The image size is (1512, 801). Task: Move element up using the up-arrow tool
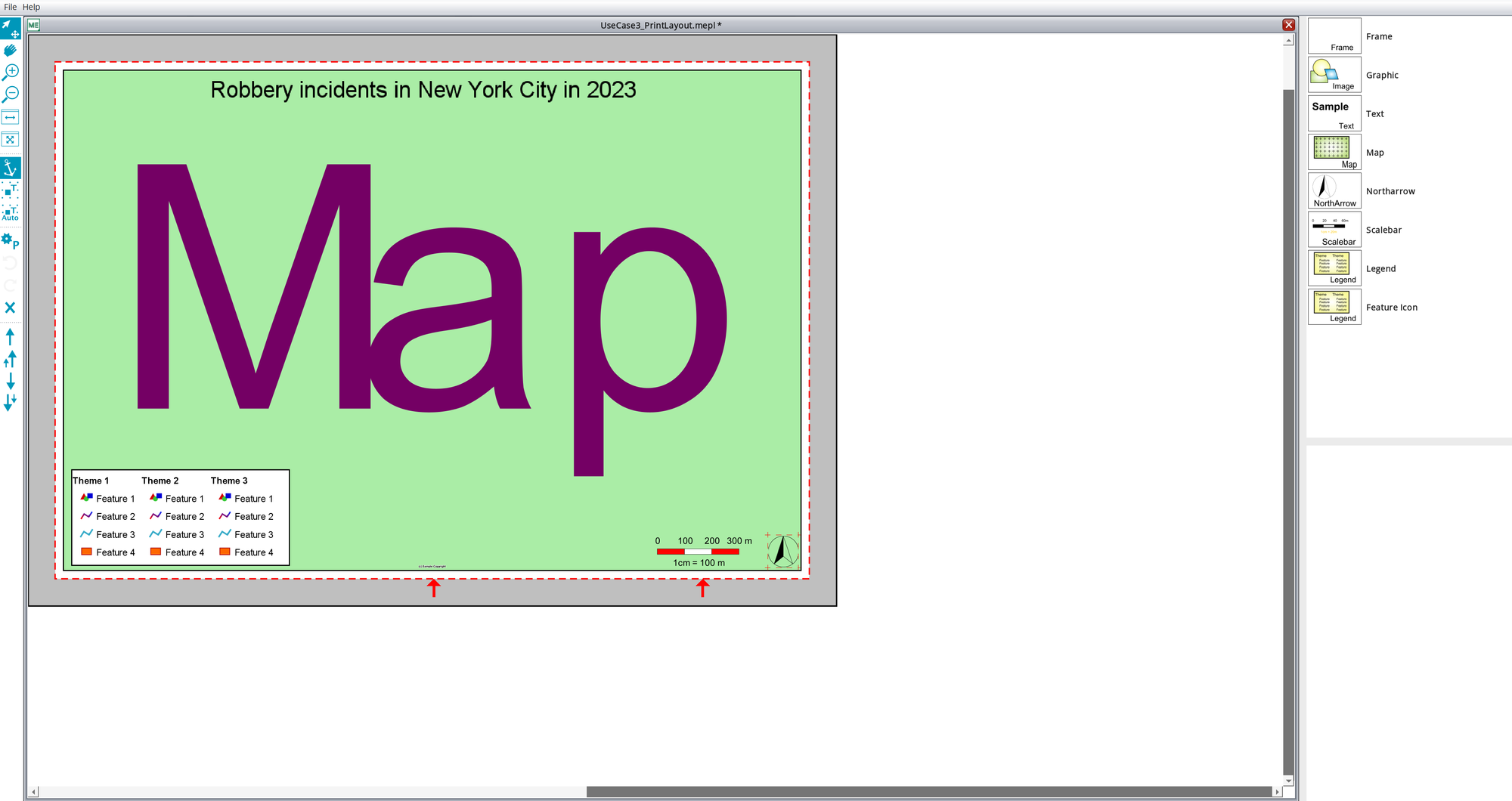click(10, 337)
